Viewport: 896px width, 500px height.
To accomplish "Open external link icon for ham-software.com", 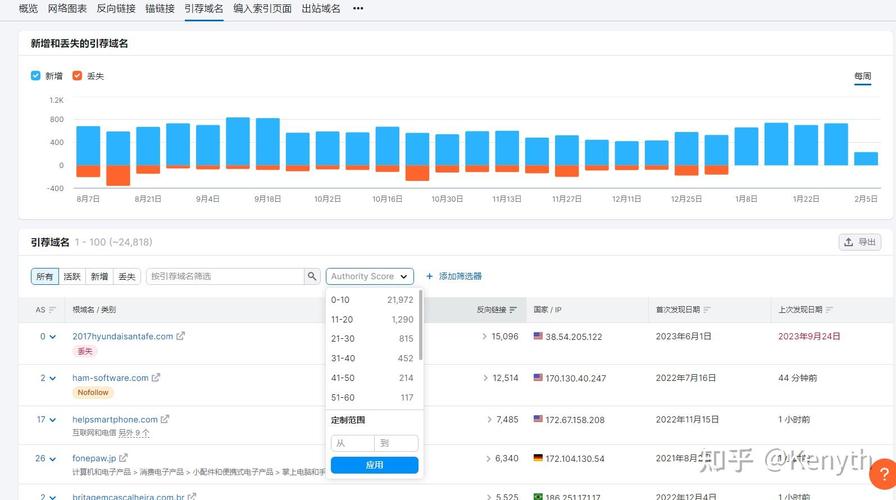I will click(156, 377).
